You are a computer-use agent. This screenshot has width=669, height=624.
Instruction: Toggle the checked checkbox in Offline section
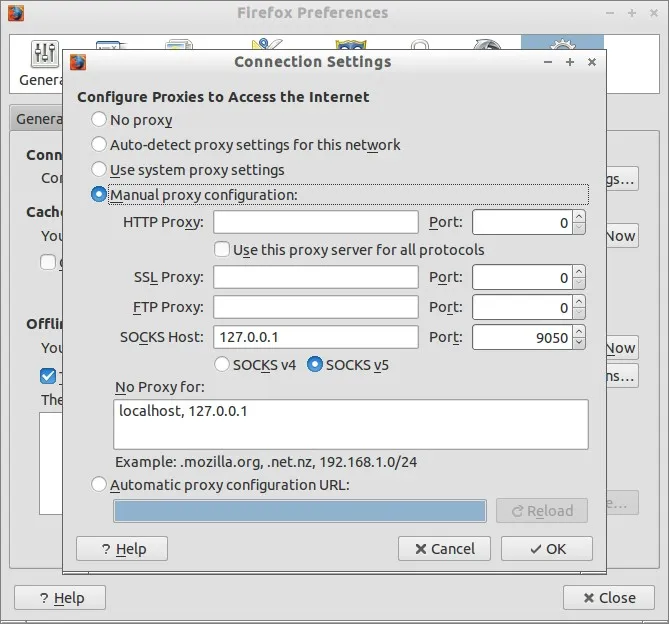48,376
